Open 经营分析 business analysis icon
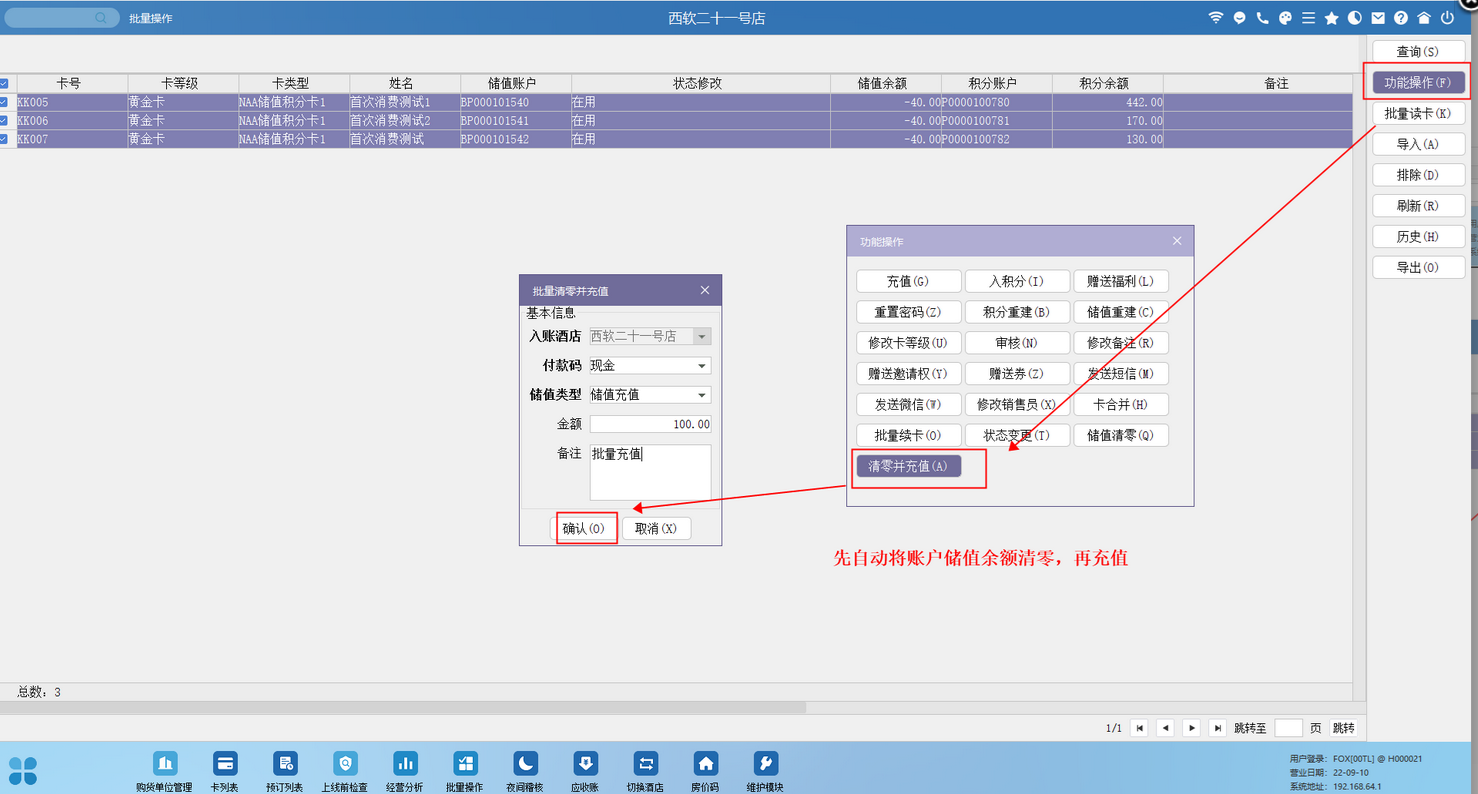Viewport: 1478px width, 794px height. click(x=405, y=764)
